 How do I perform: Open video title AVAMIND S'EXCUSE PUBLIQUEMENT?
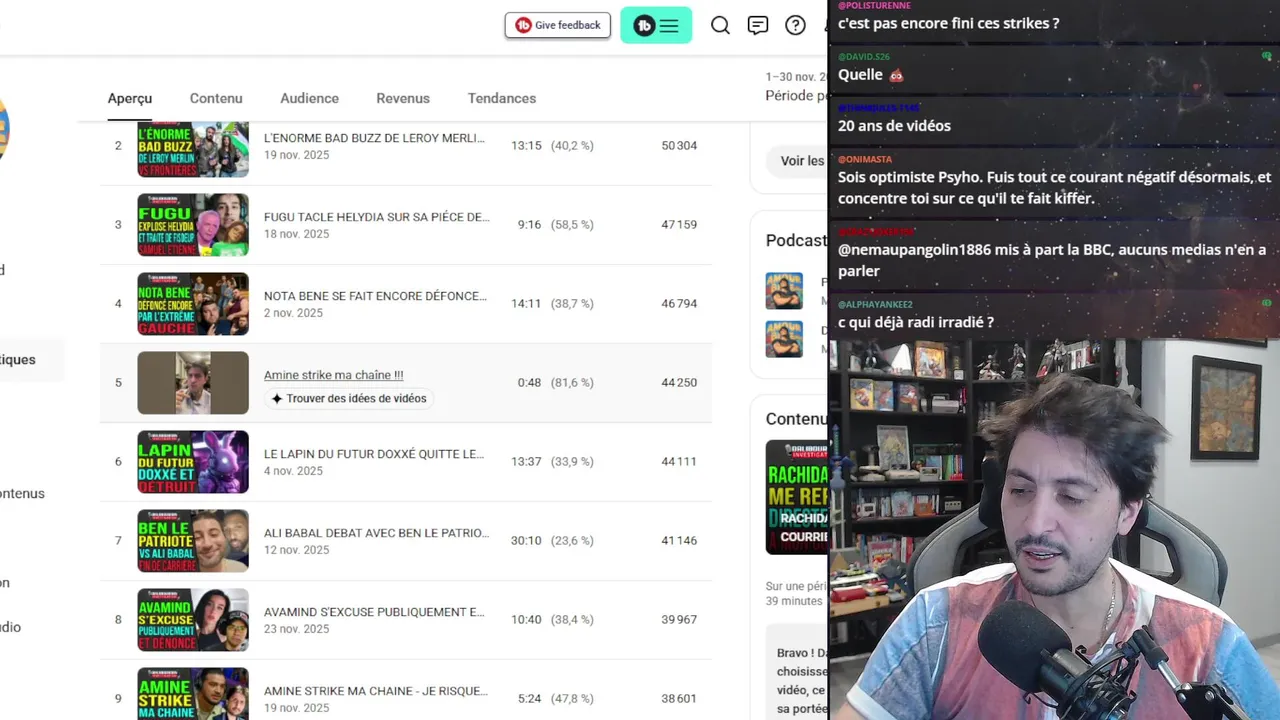(374, 612)
